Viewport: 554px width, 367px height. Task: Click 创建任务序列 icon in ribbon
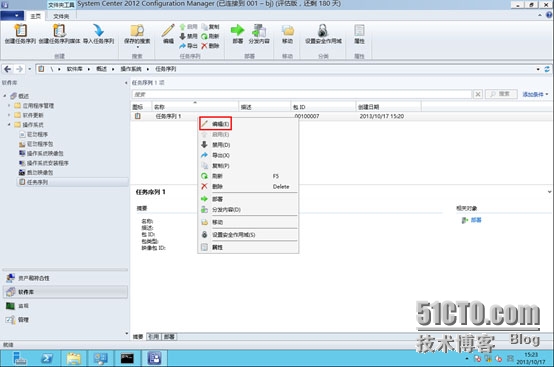20,30
